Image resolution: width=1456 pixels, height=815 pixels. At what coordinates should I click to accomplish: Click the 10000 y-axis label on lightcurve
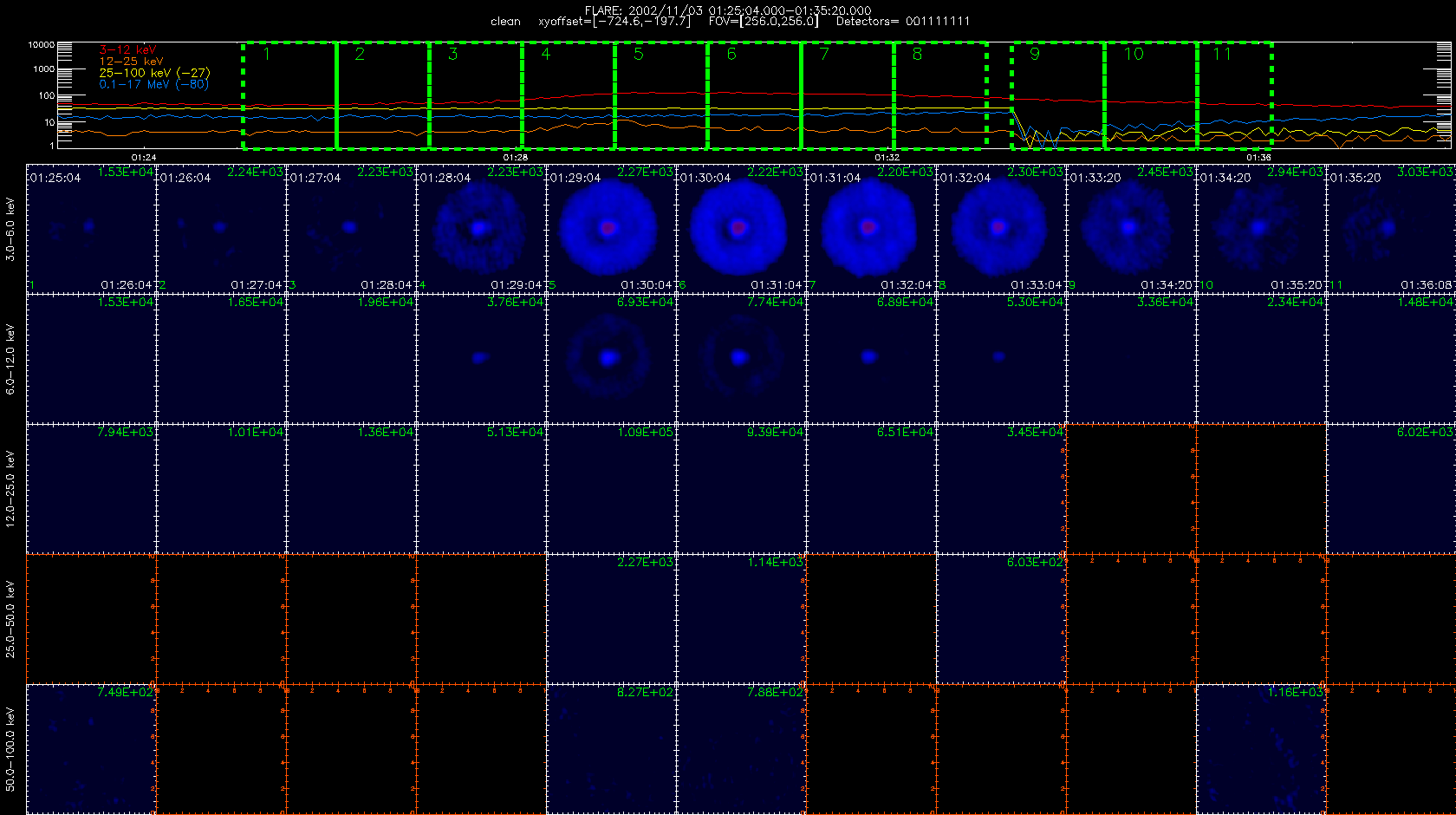coord(42,44)
